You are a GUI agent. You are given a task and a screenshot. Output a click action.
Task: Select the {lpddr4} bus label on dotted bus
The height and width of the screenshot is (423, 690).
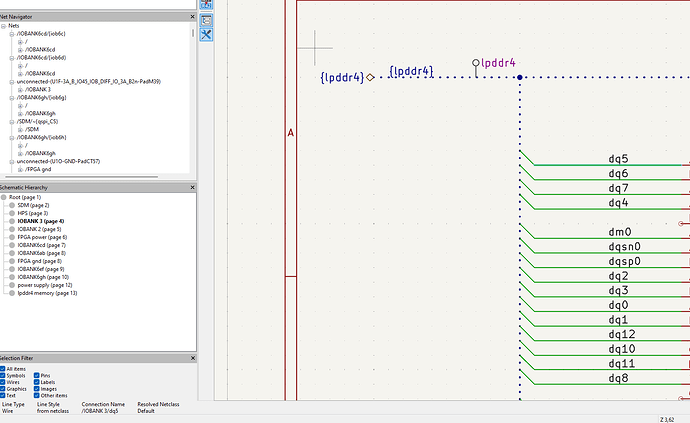pyautogui.click(x=411, y=71)
